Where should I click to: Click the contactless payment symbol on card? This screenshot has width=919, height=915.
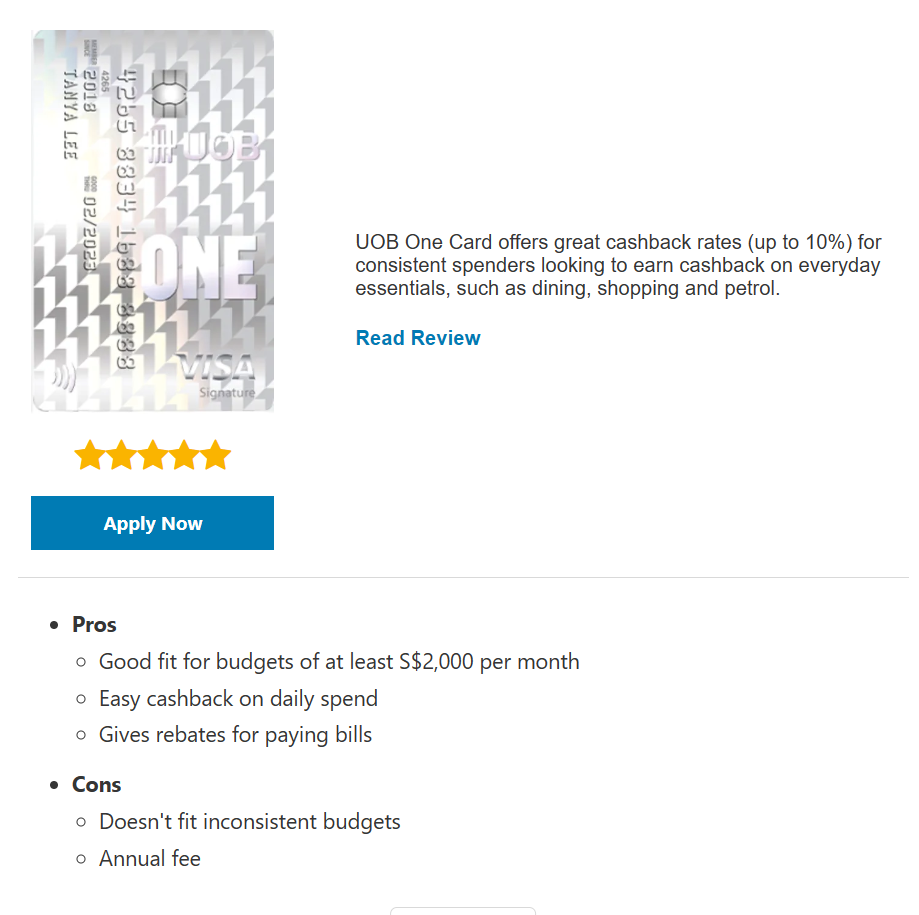[65, 378]
